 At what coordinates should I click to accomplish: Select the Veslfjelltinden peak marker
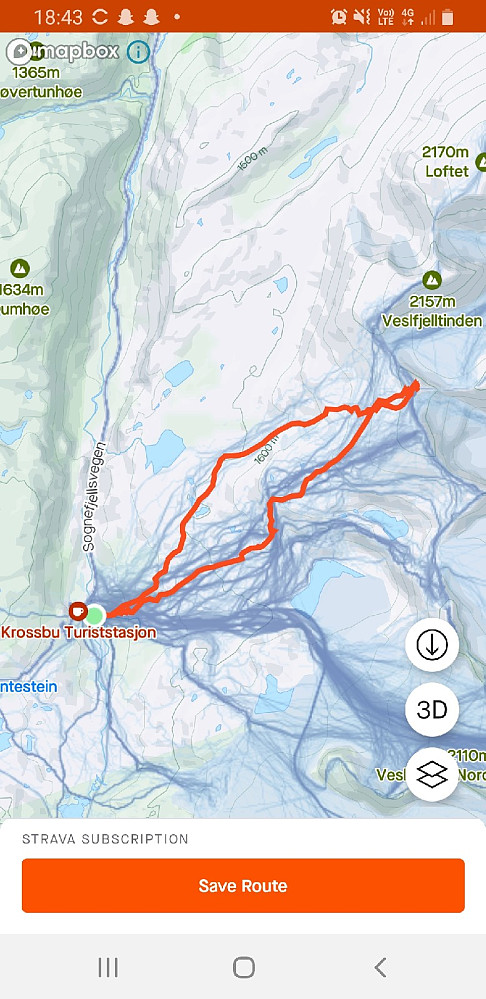tap(432, 280)
